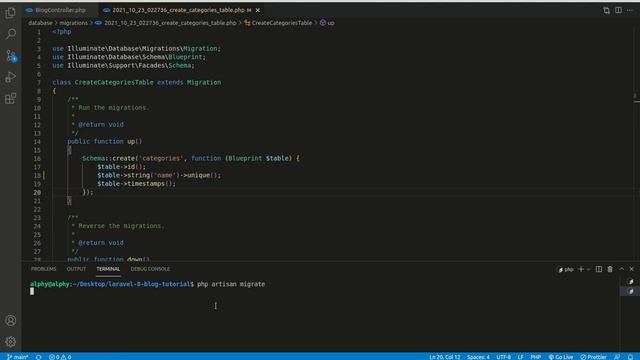Open the Manage gear icon

(11, 341)
